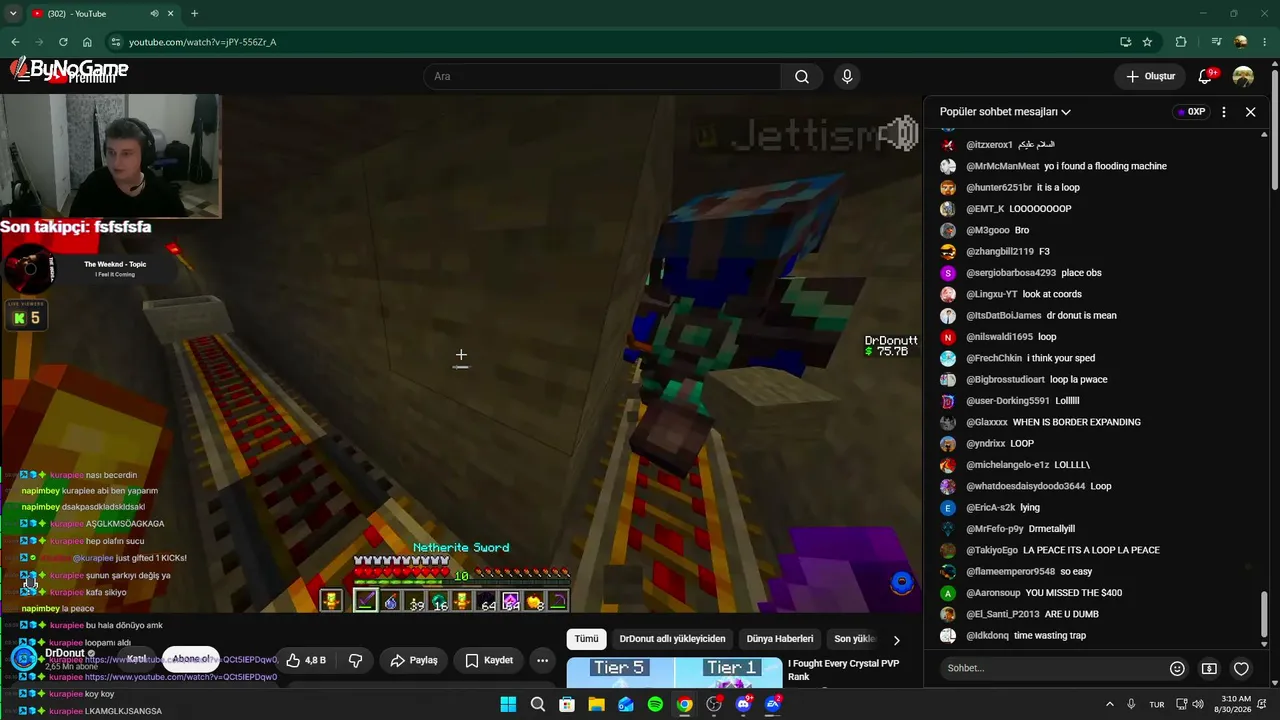This screenshot has width=1280, height=720.
Task: Open the browser extensions puzzle icon
Action: point(1181,42)
